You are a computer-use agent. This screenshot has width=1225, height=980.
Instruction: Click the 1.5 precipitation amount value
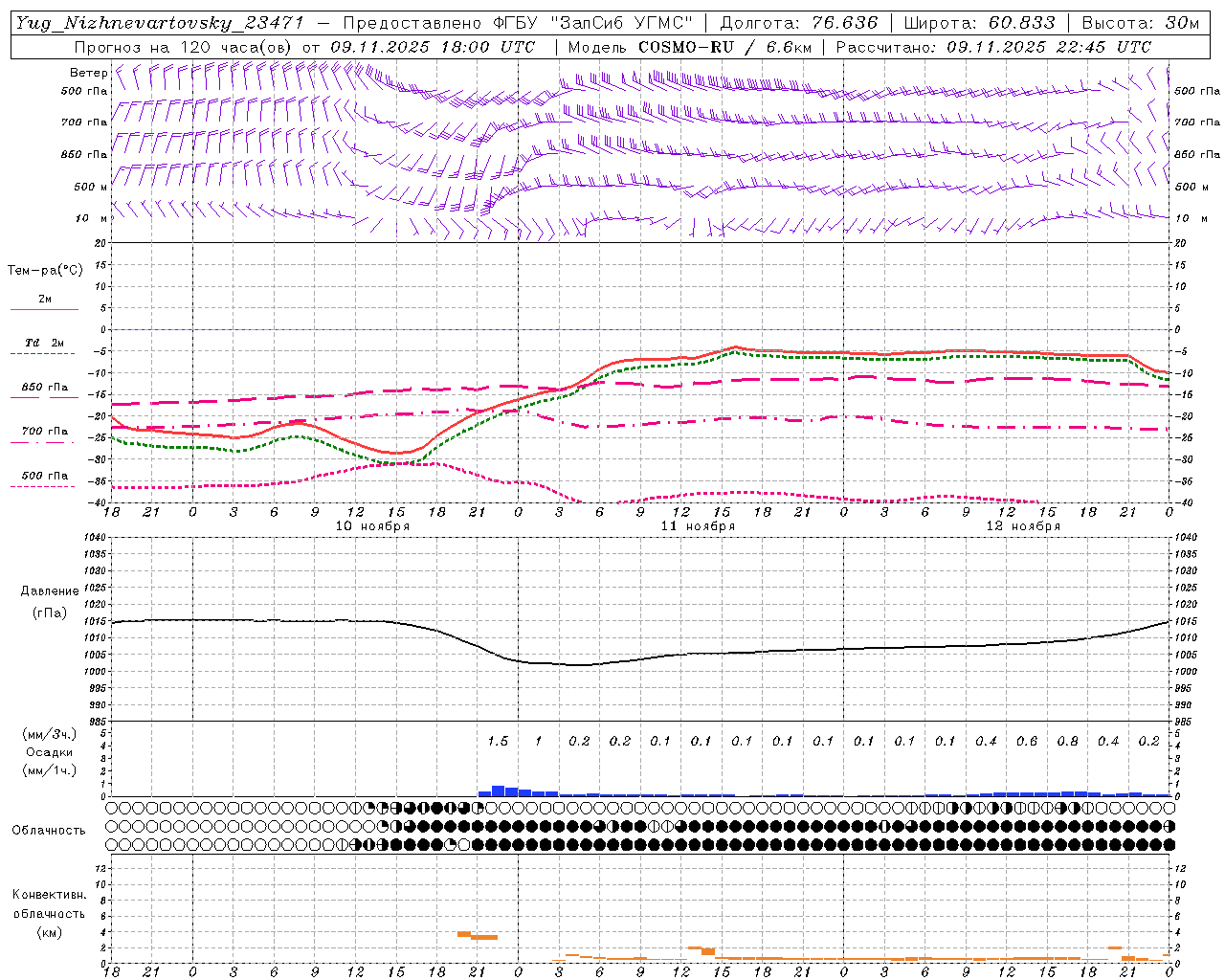point(498,742)
